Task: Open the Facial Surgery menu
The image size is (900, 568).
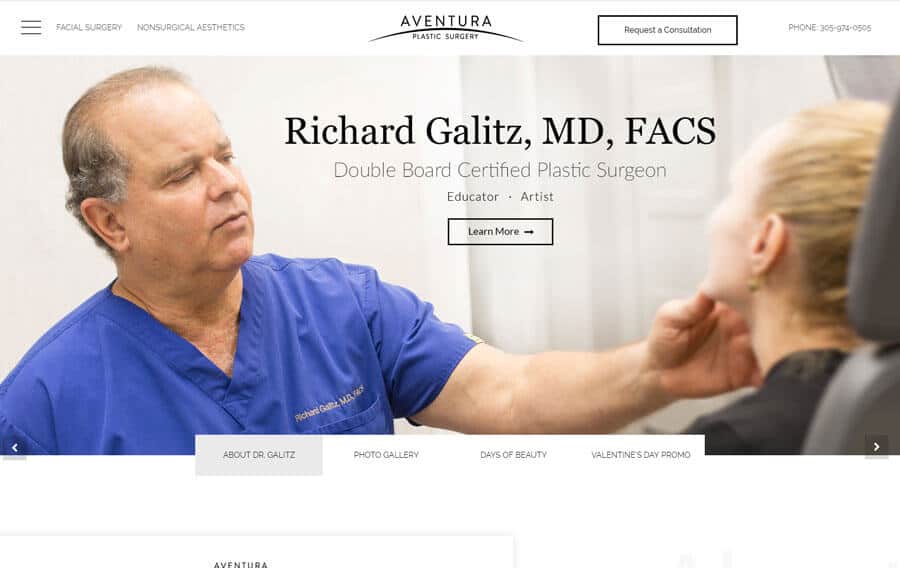Action: coord(89,28)
